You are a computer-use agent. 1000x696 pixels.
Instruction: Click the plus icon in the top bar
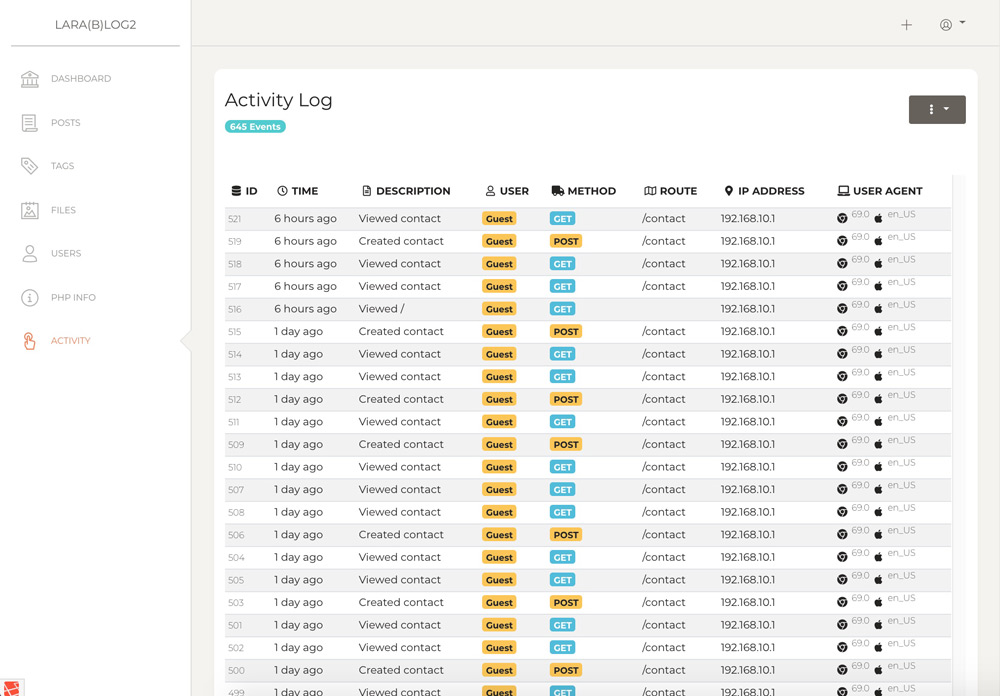click(906, 24)
